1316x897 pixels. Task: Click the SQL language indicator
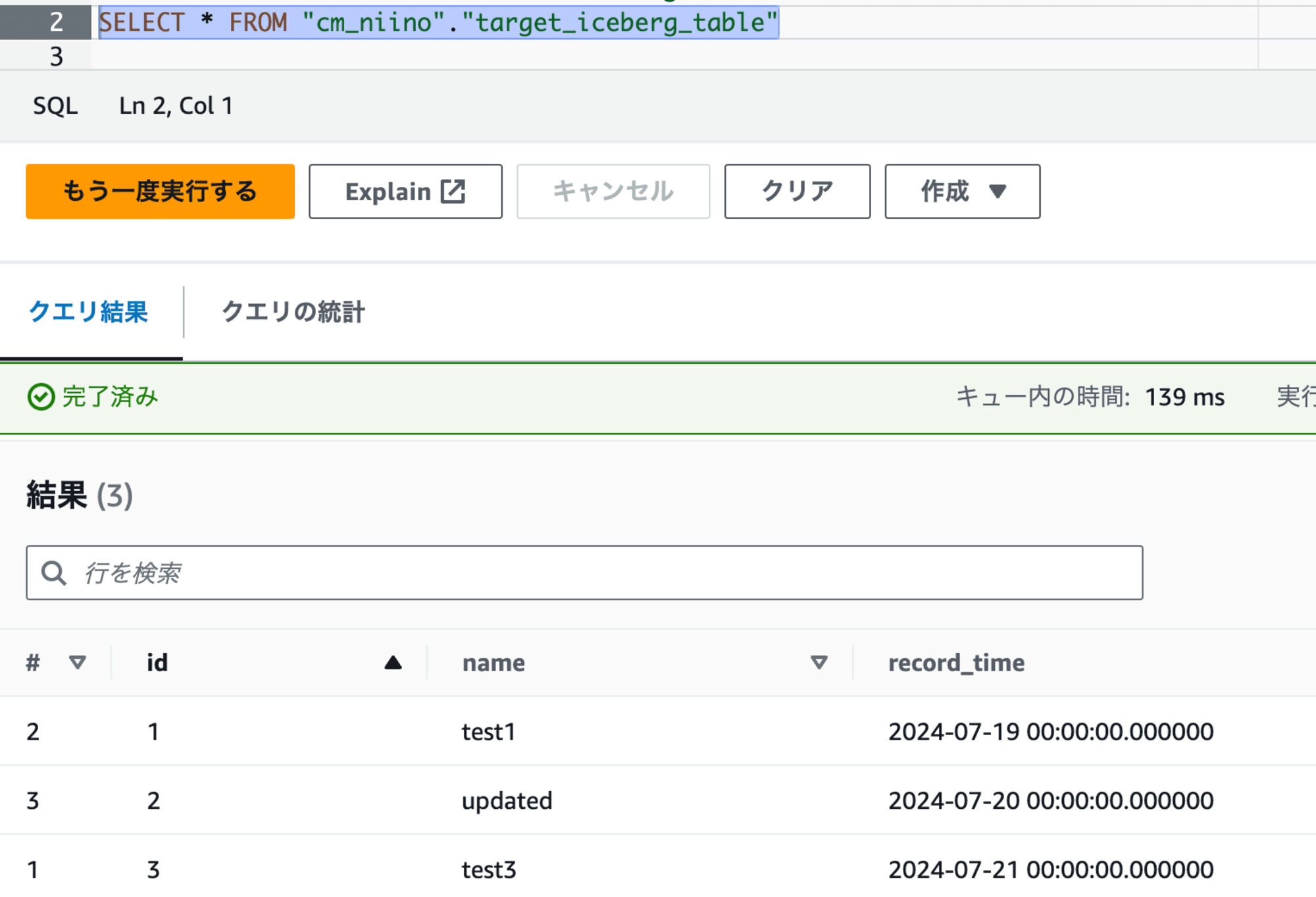[x=55, y=106]
